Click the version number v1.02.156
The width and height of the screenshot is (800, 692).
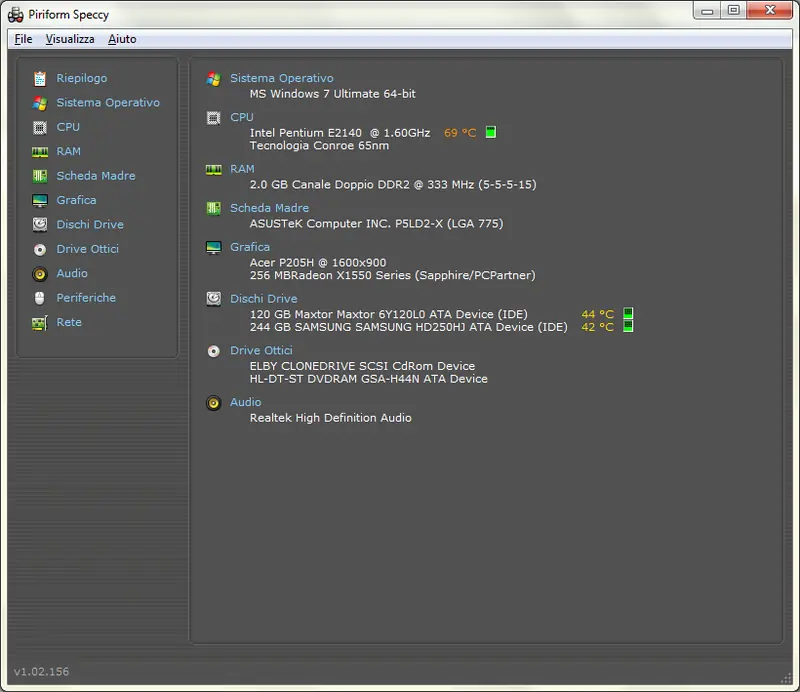(x=41, y=671)
